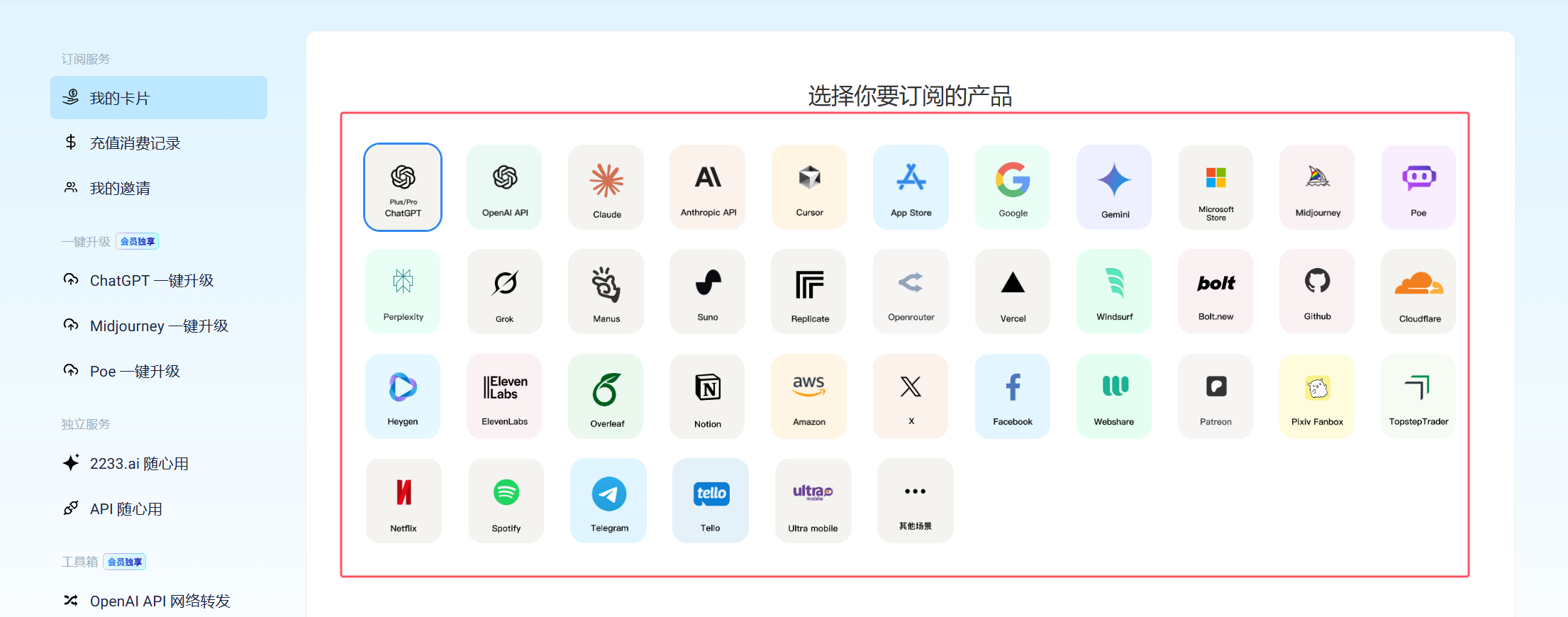Open Midjourney 一键升级 menu item

tap(159, 326)
